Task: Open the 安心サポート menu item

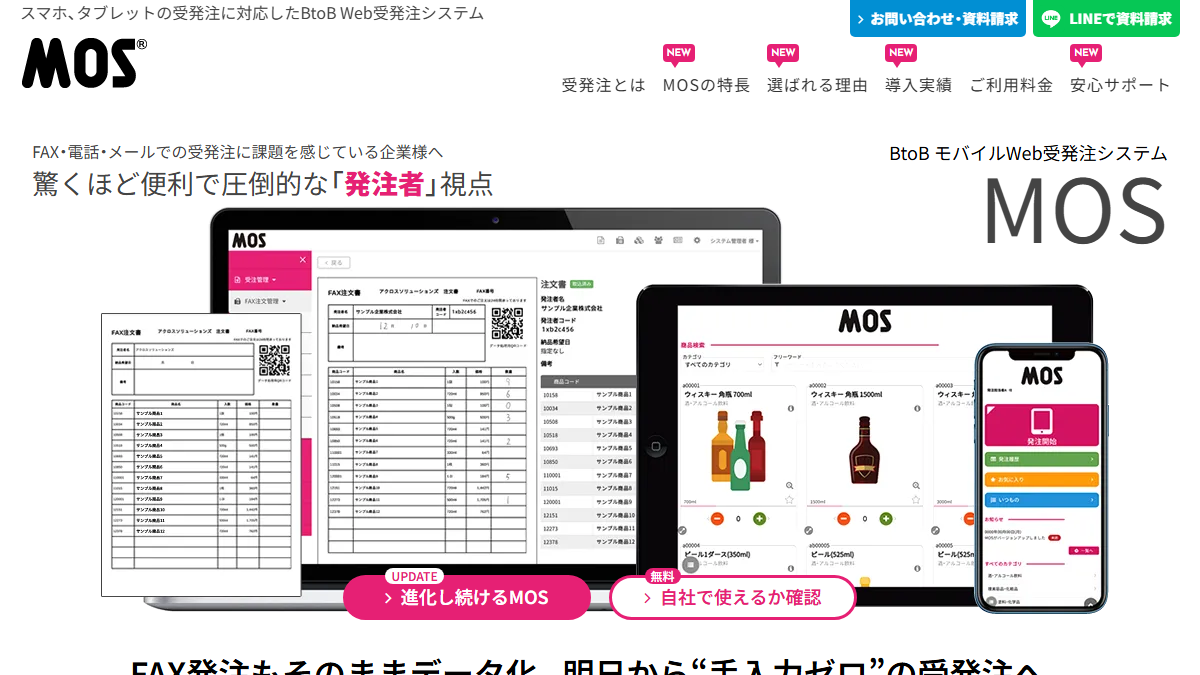Action: point(1120,85)
